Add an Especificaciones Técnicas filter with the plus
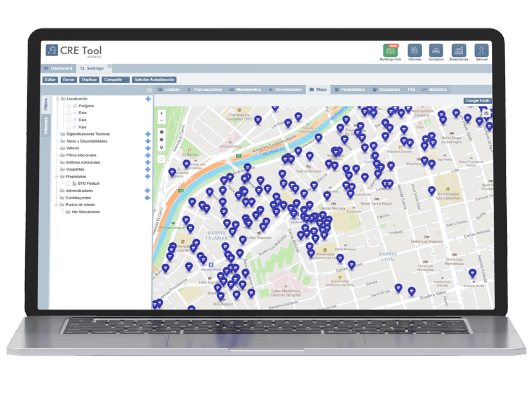Image resolution: width=532 pixels, height=398 pixels. tap(148, 134)
